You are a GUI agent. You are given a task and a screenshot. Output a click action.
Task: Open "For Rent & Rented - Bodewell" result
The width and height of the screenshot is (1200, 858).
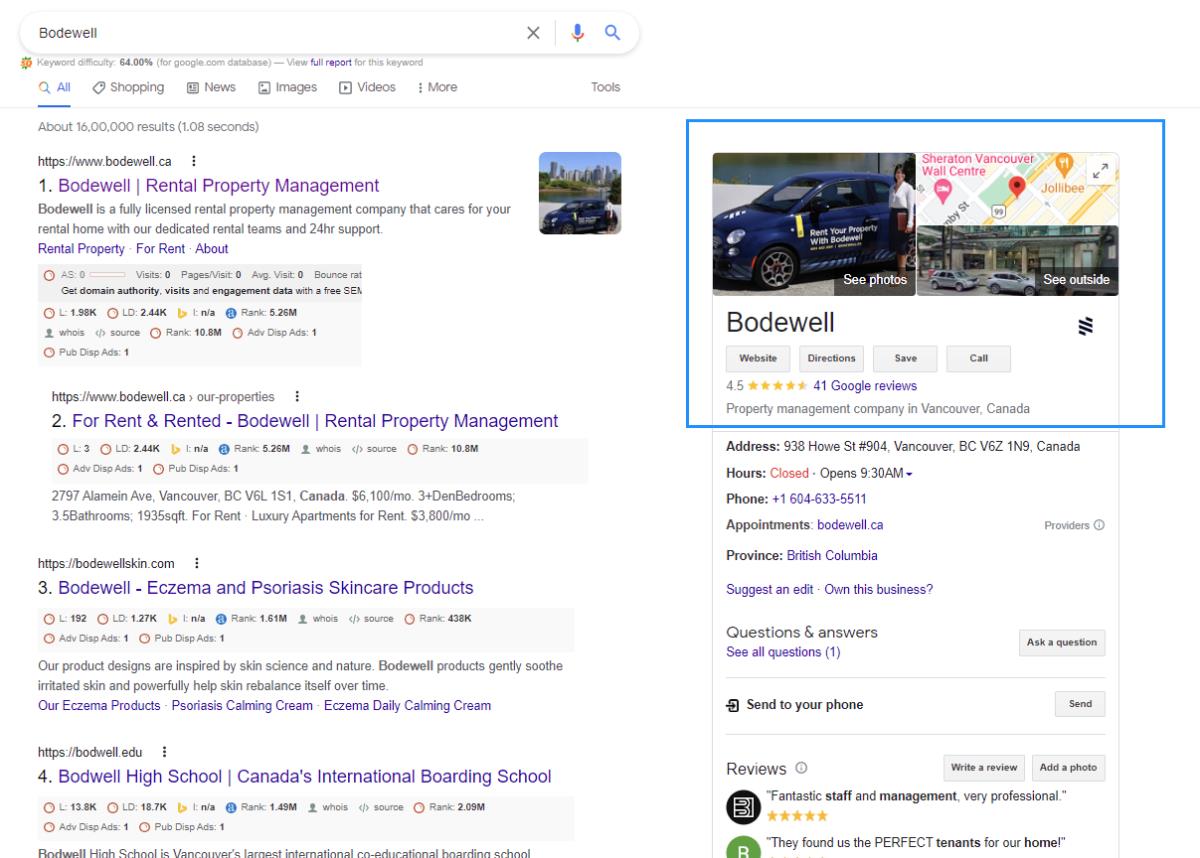(x=315, y=421)
